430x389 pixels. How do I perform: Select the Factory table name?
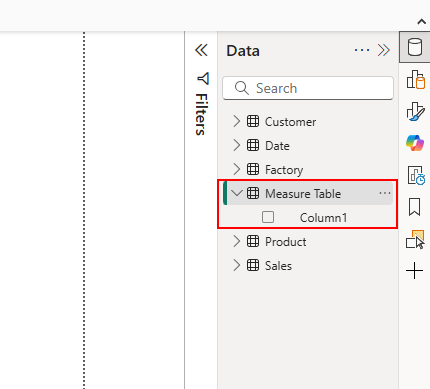[x=284, y=170]
